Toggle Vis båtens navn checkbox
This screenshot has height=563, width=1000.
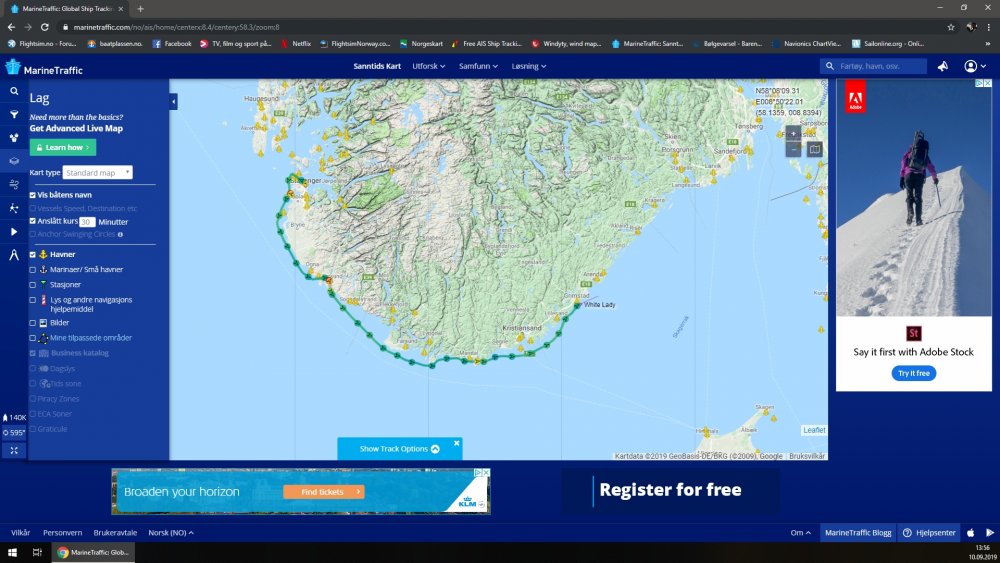point(33,195)
